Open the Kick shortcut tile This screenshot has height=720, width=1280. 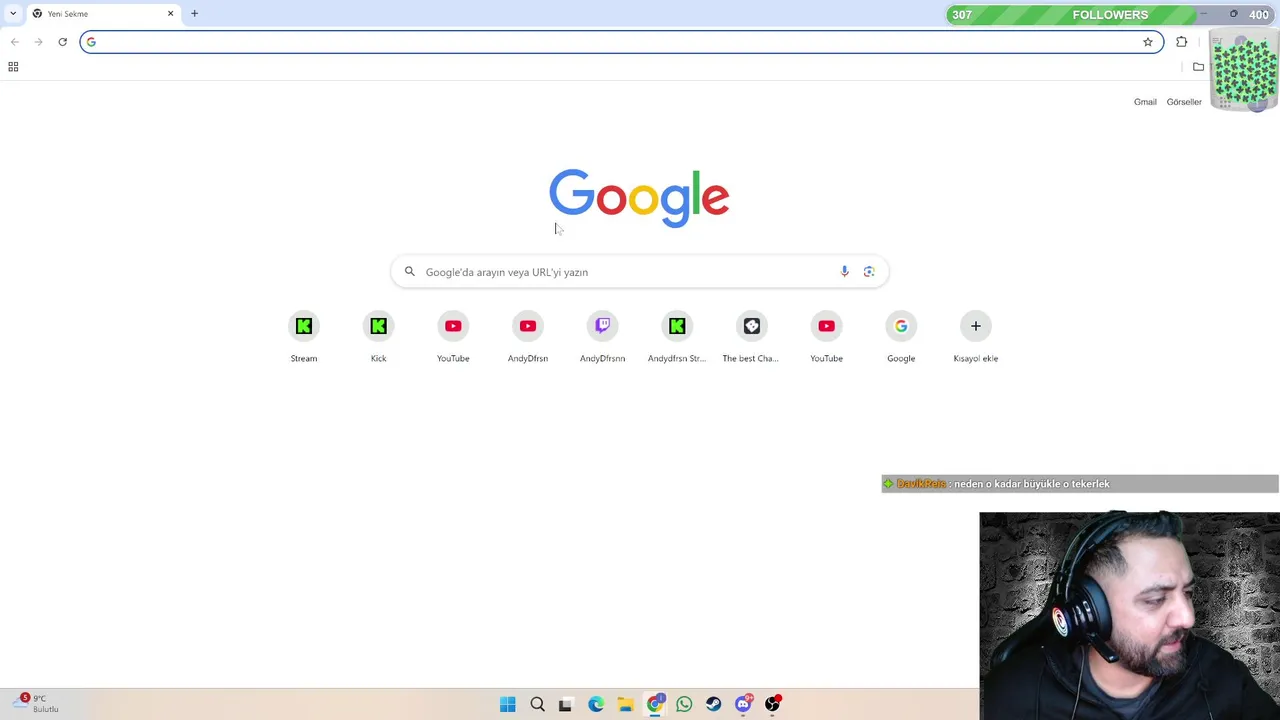click(x=378, y=336)
